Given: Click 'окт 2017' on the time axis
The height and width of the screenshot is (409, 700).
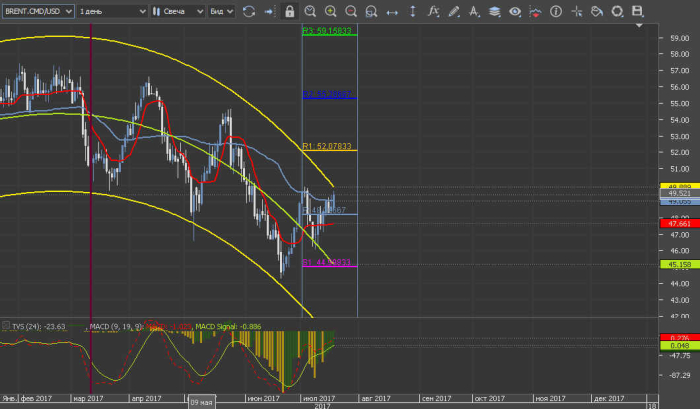Looking at the screenshot, I should [490, 398].
